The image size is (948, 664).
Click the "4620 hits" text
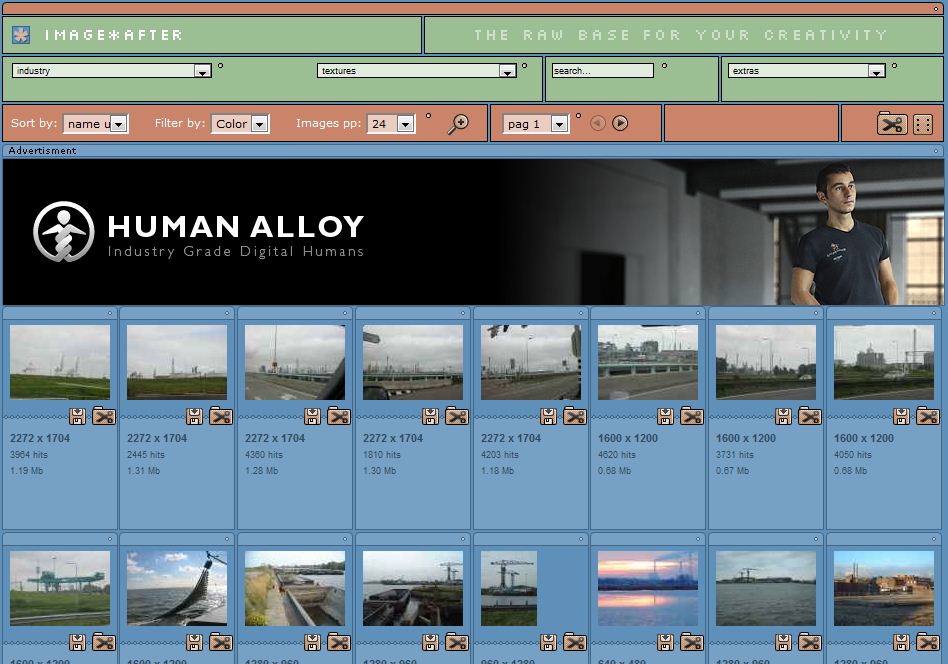pyautogui.click(x=617, y=455)
